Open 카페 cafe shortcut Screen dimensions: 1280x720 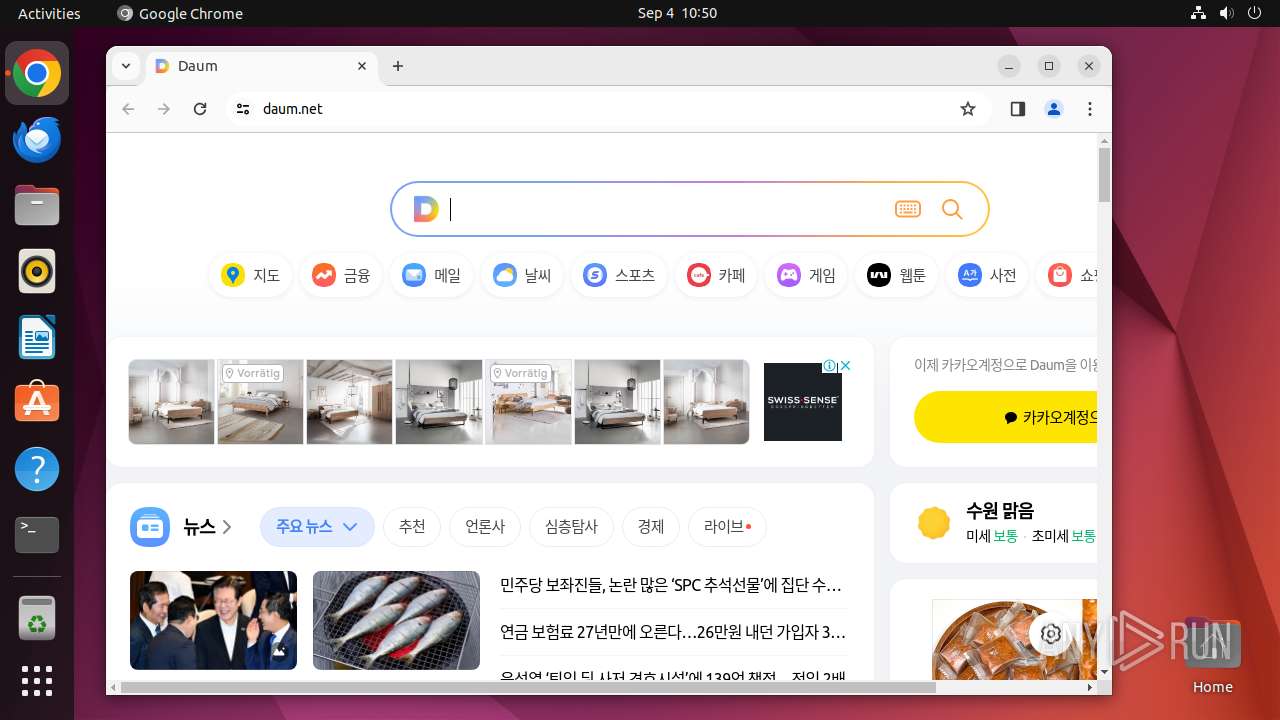[716, 275]
